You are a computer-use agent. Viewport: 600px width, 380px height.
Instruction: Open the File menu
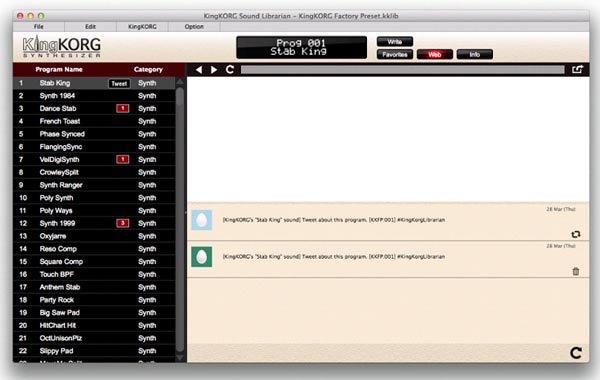pos(39,26)
